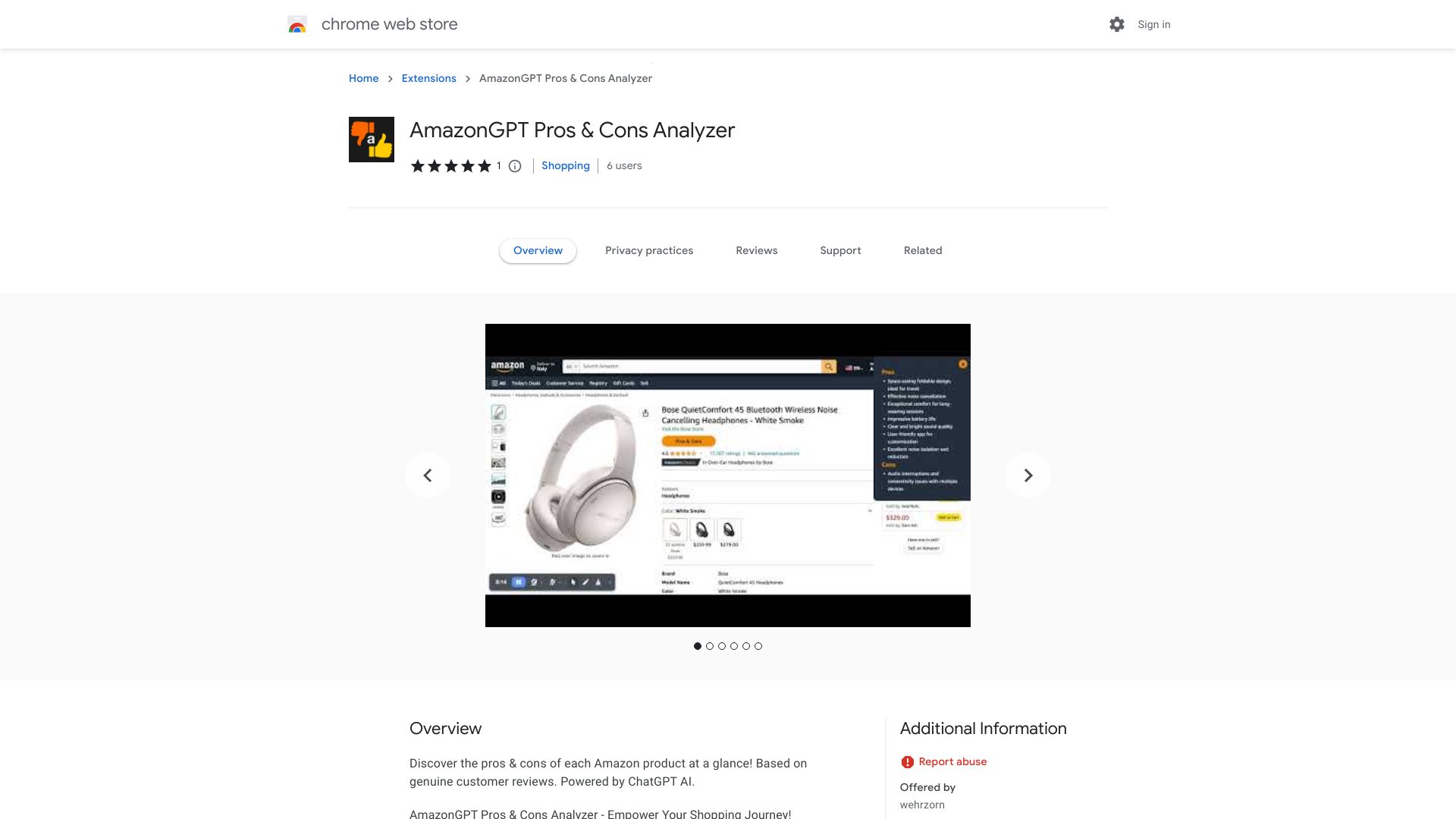Open the Extensions breadcrumb section
1456x819 pixels.
point(428,78)
